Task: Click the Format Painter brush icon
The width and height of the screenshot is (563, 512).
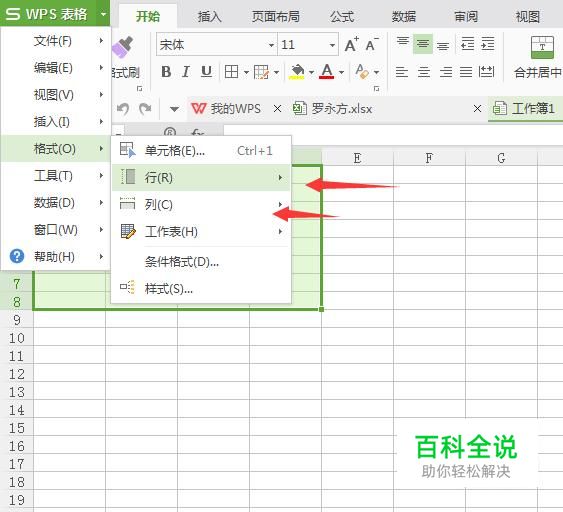Action: tap(123, 47)
